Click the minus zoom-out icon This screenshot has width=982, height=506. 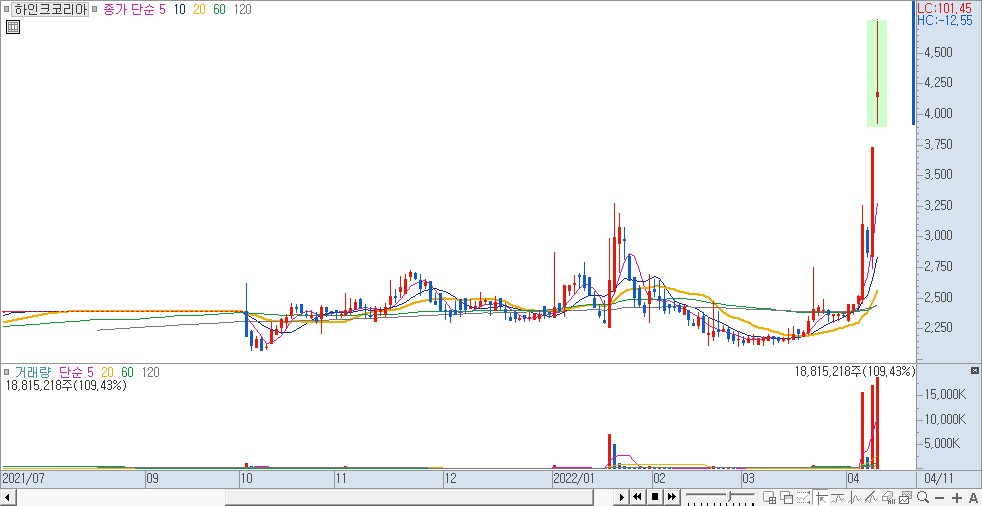pos(939,498)
